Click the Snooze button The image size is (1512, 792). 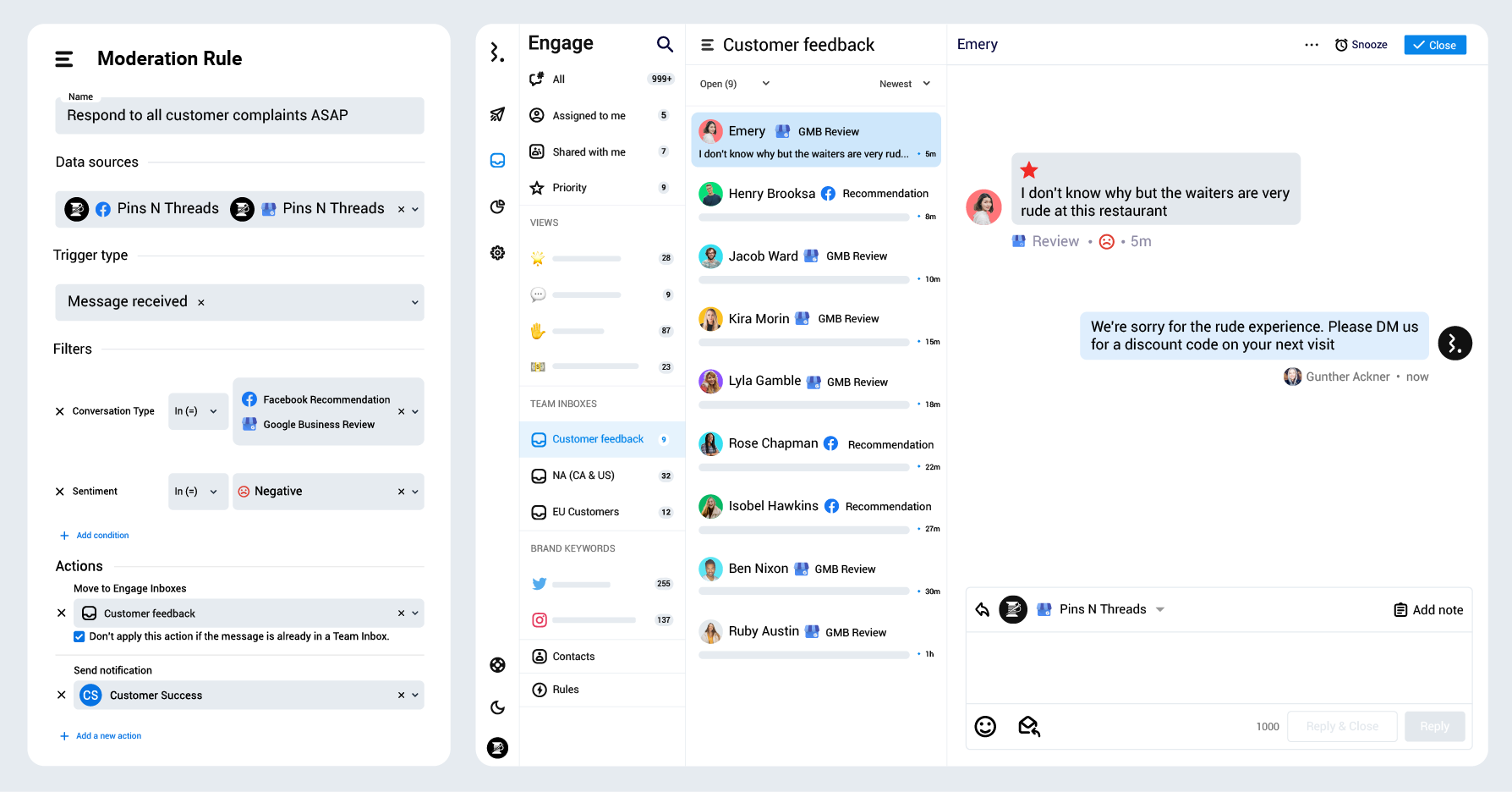(x=1361, y=45)
